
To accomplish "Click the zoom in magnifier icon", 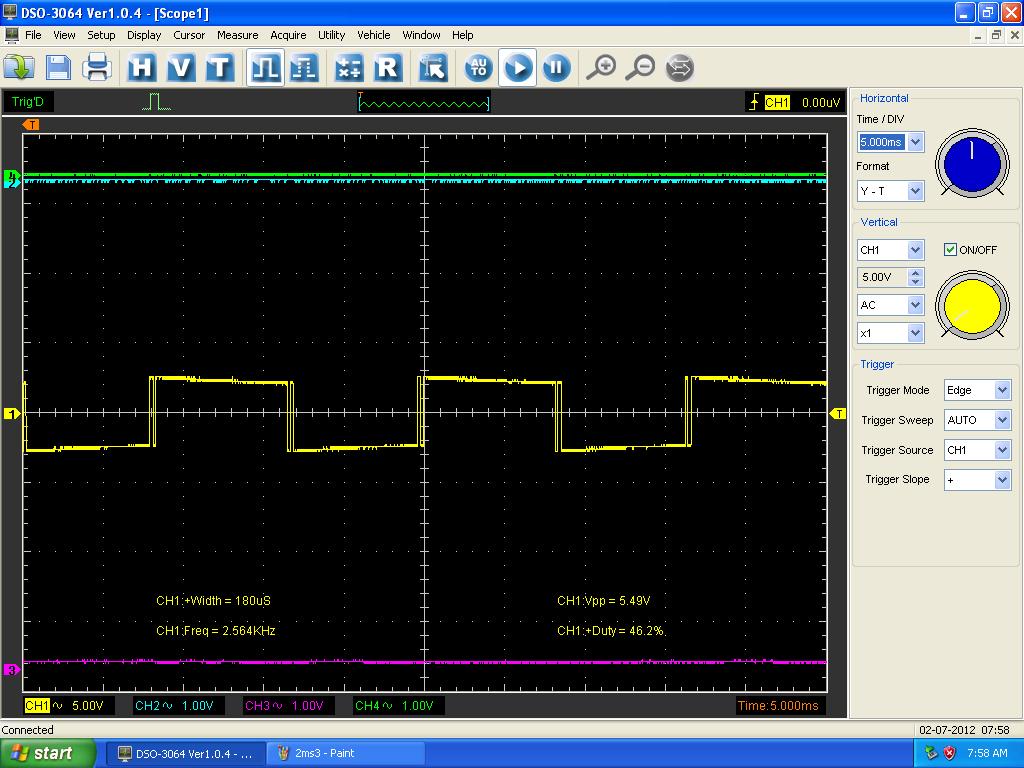I will (x=600, y=68).
